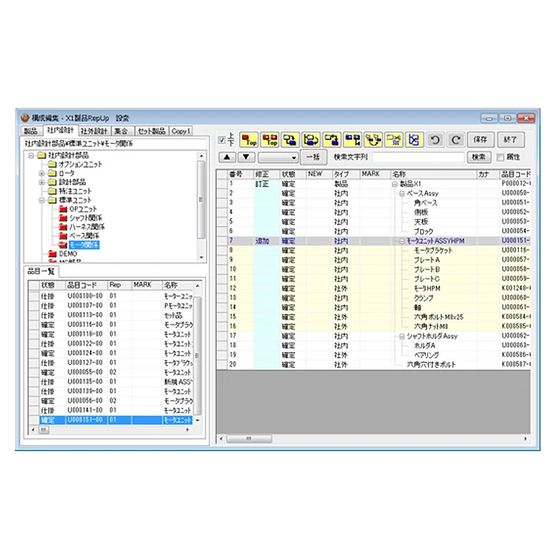Select the DEMO red folder
The image size is (560, 560).
point(63,254)
